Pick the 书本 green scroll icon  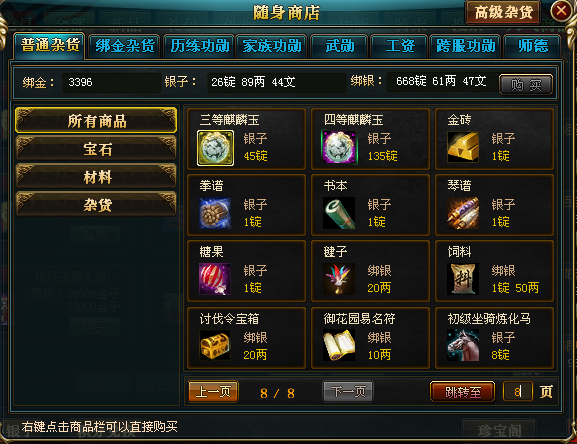(x=339, y=213)
